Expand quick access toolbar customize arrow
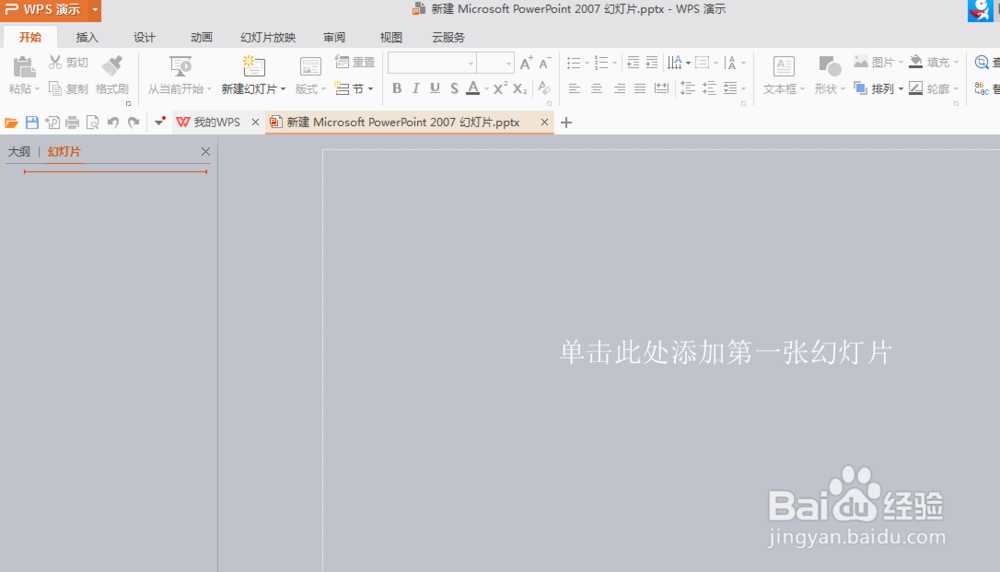This screenshot has width=1000, height=572. point(159,121)
